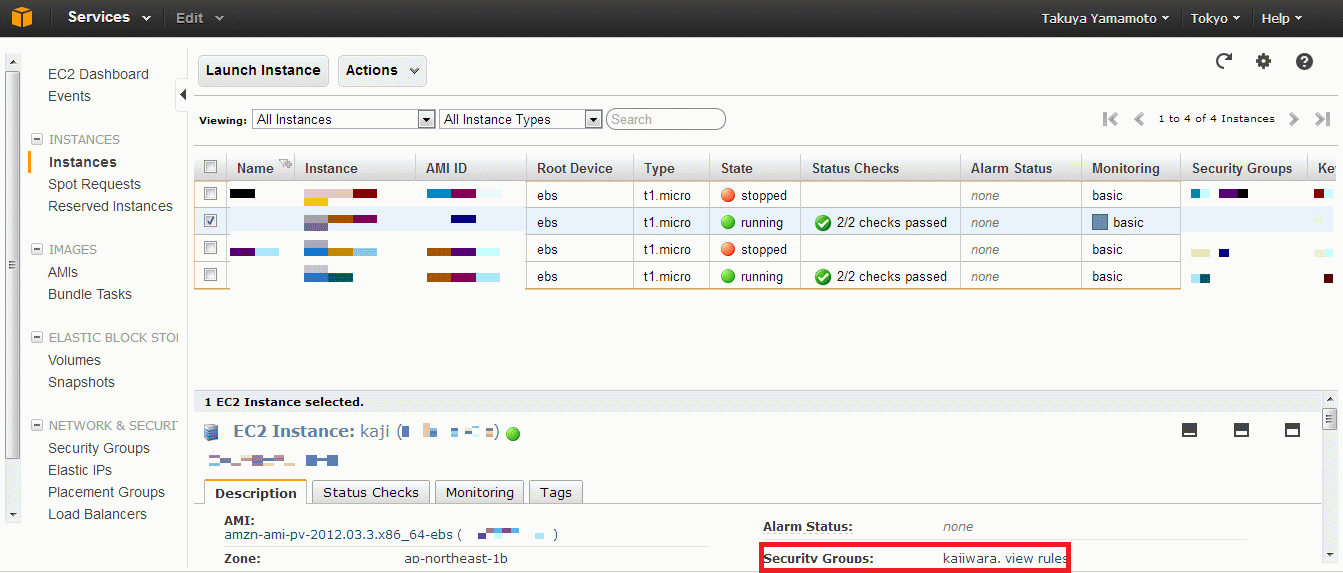Open Takuya Yamamoto account menu

coord(1105,18)
